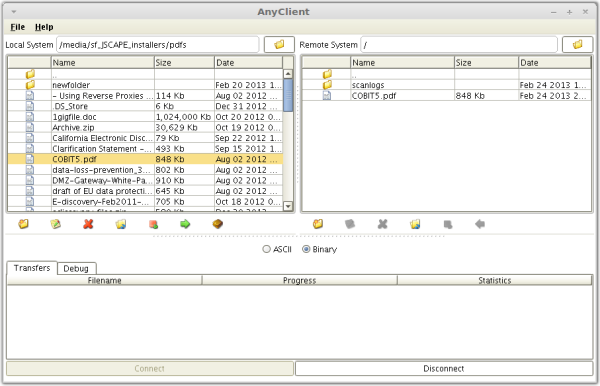This screenshot has width=600, height=386.
Task: Click the brown book icon in local toolbar
Action: [x=218, y=224]
